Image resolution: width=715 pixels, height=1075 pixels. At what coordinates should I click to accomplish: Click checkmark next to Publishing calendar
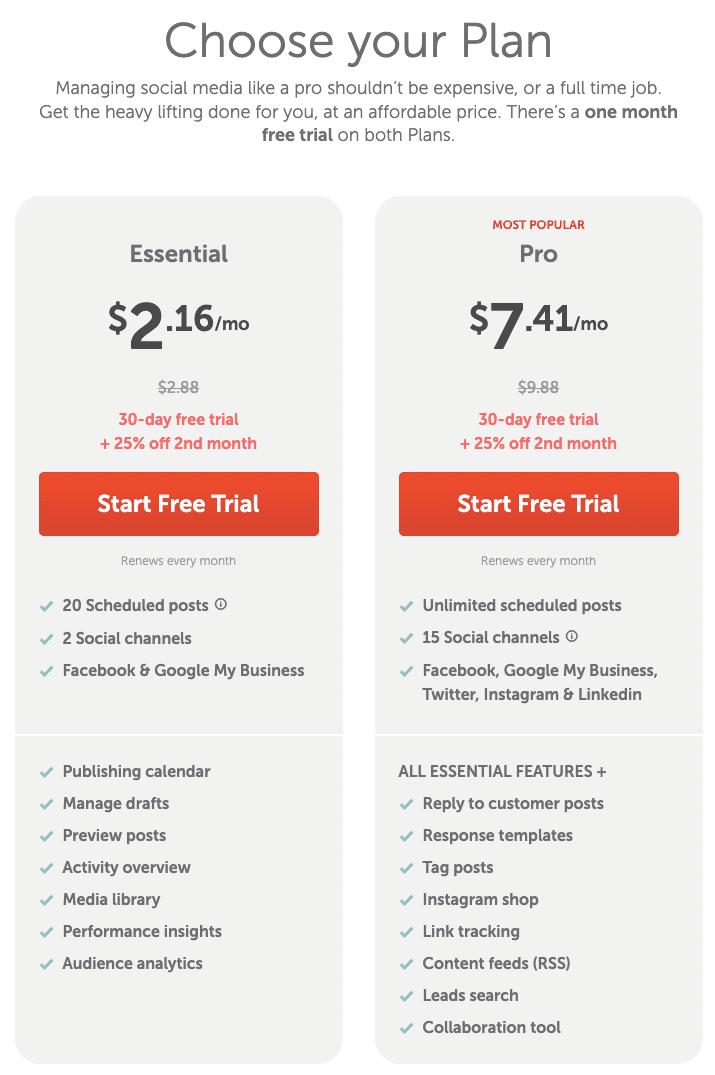tap(47, 773)
